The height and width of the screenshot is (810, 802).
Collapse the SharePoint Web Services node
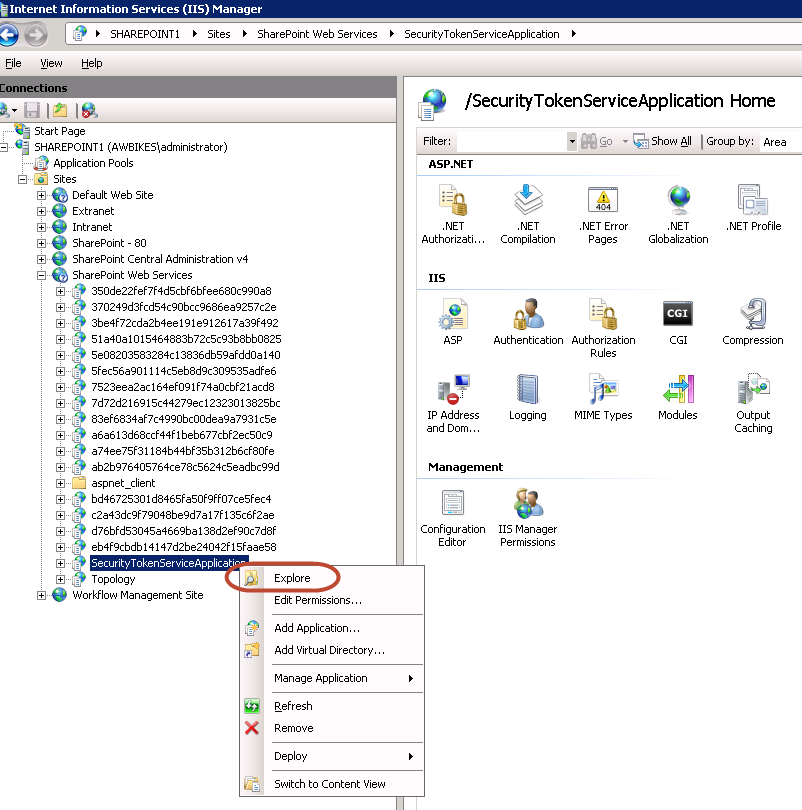coord(41,275)
